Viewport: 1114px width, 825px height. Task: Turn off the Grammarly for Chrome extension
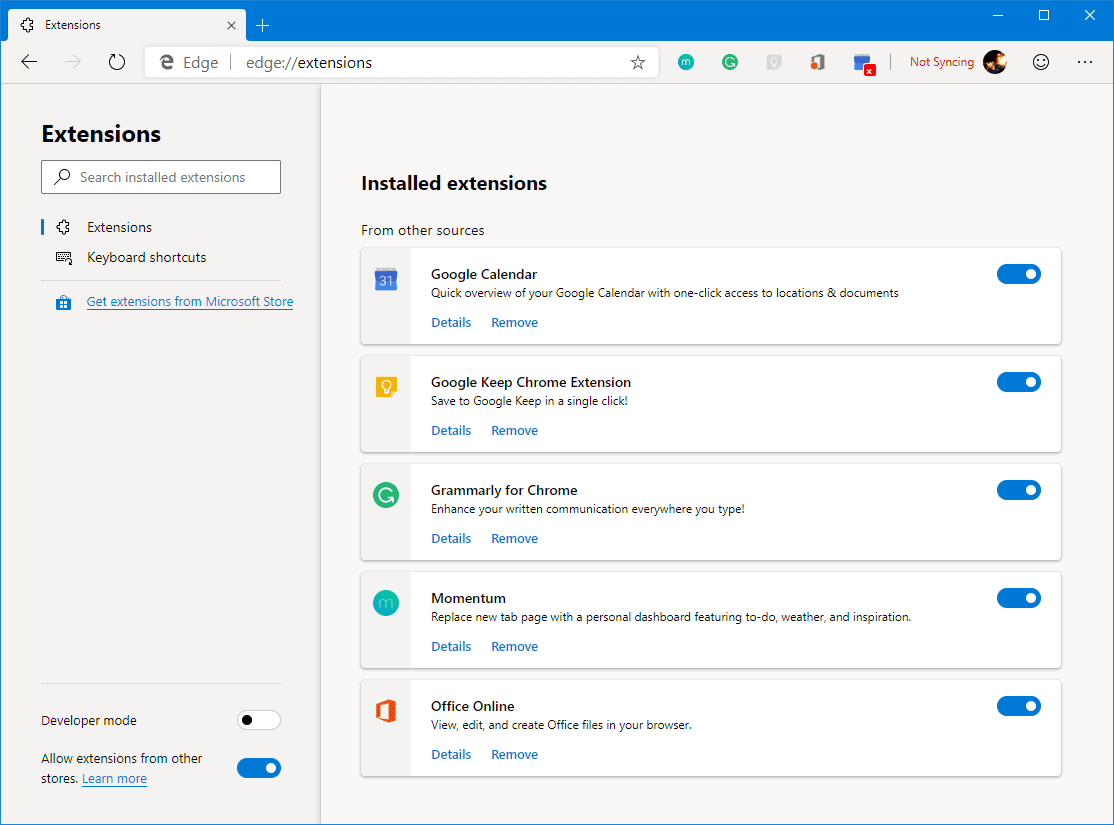tap(1019, 490)
